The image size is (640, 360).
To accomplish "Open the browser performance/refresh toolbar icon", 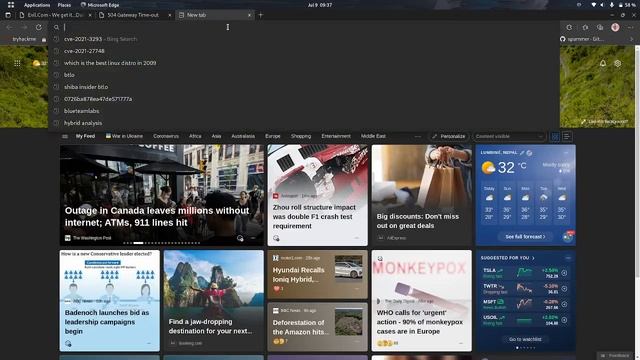I will [x=569, y=27].
